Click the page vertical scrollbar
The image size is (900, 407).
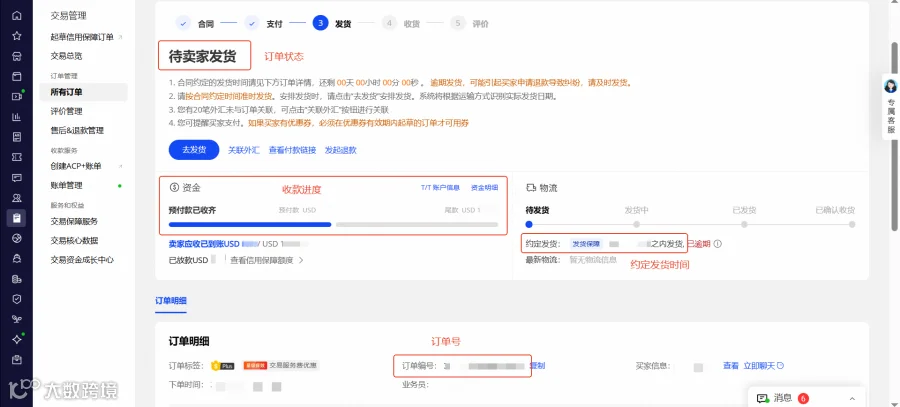[x=894, y=138]
